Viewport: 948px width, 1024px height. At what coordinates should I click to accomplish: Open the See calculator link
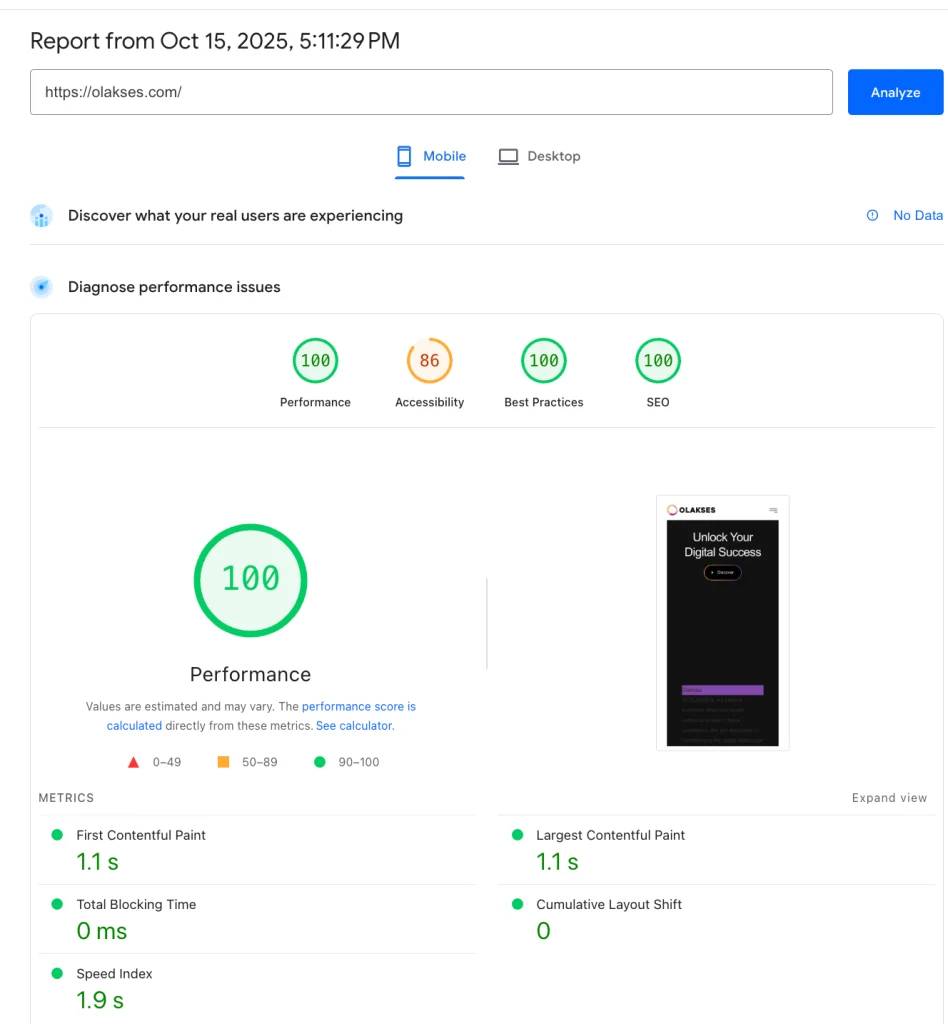pos(354,726)
